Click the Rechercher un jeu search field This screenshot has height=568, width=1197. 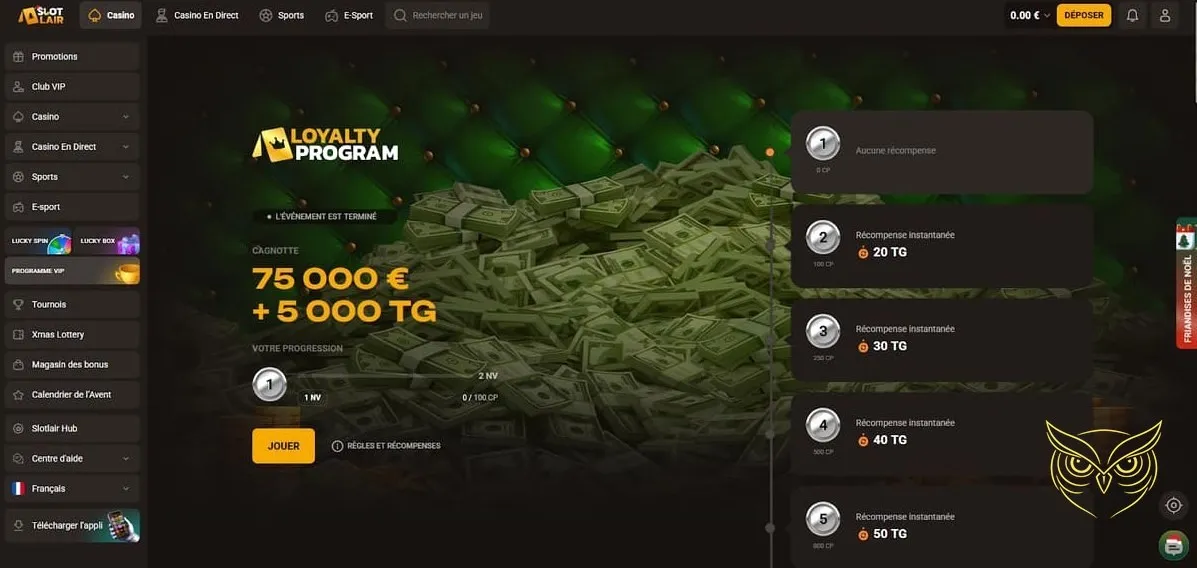(x=437, y=15)
